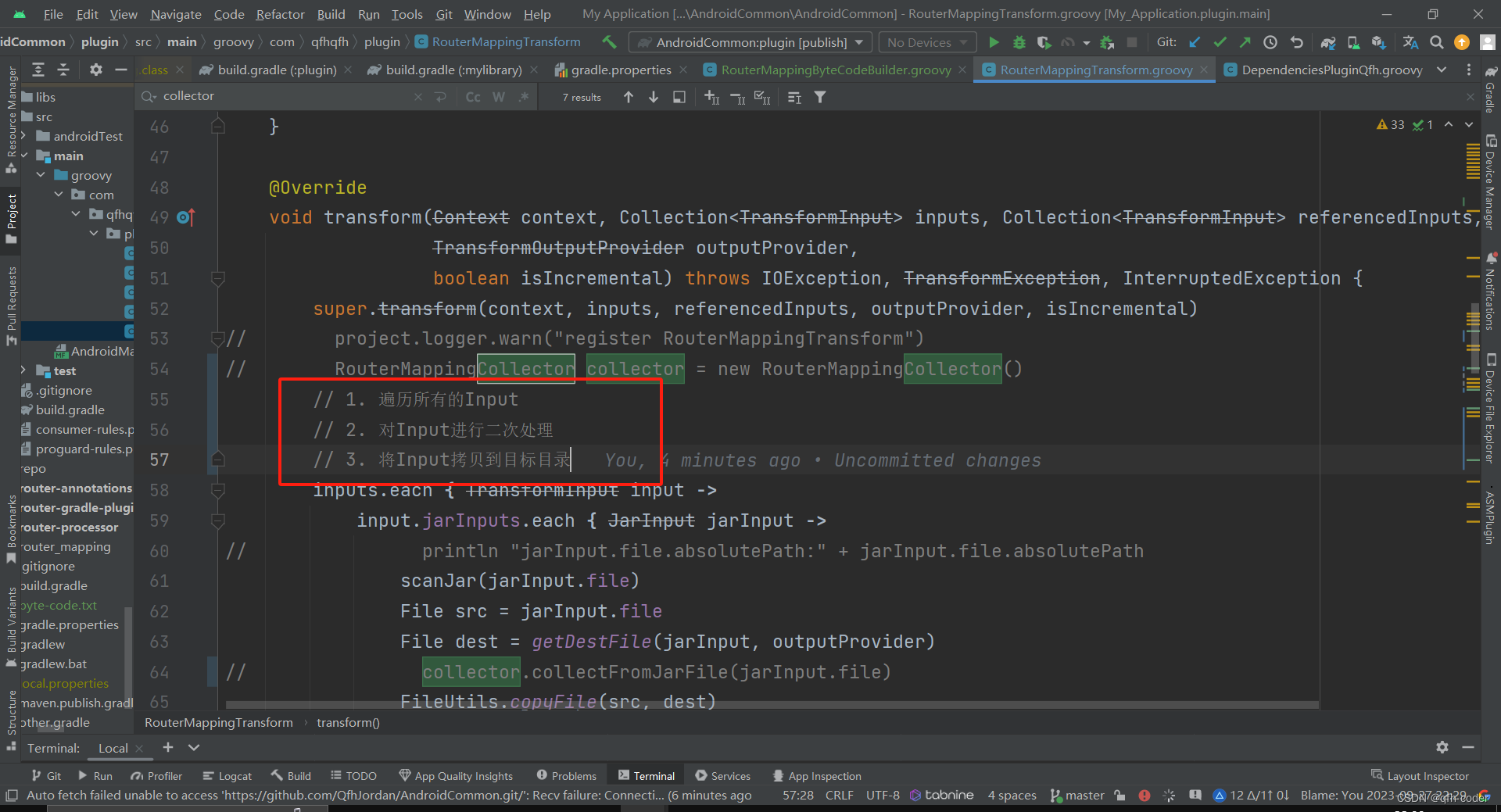Click transform() breadcrumb
1501x812 pixels.
pos(348,723)
